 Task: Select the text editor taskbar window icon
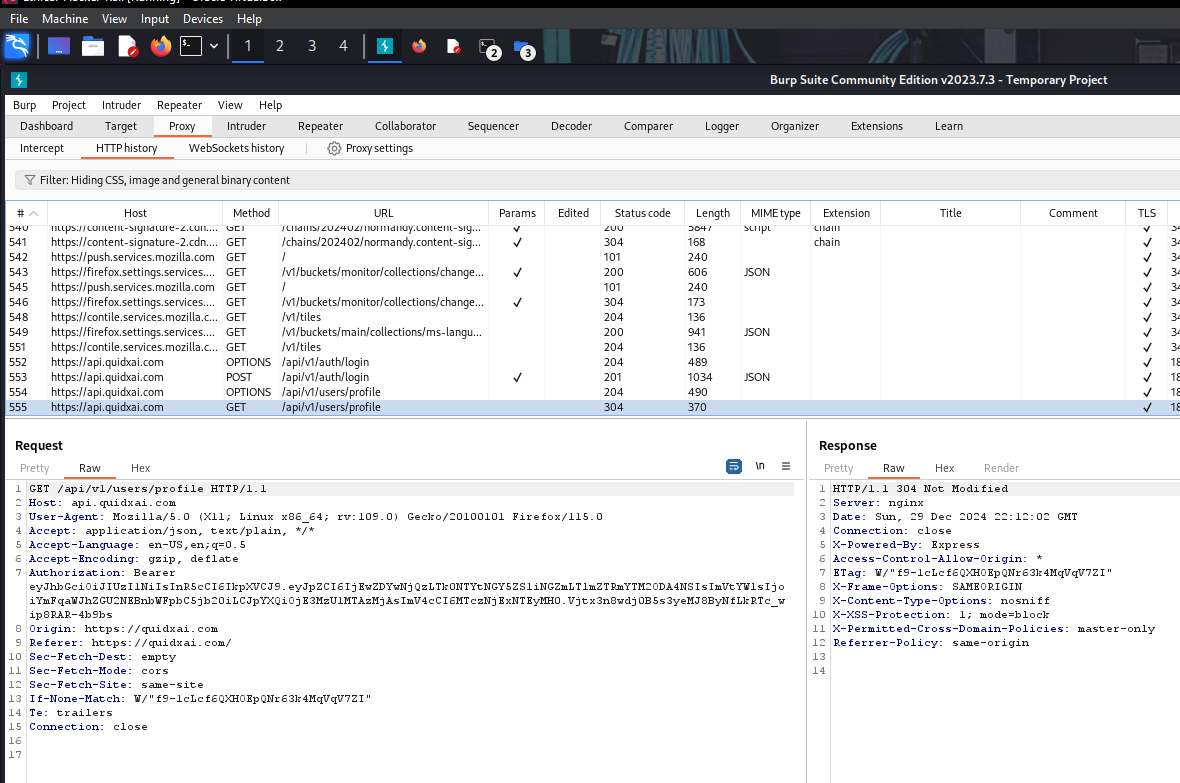[x=453, y=47]
